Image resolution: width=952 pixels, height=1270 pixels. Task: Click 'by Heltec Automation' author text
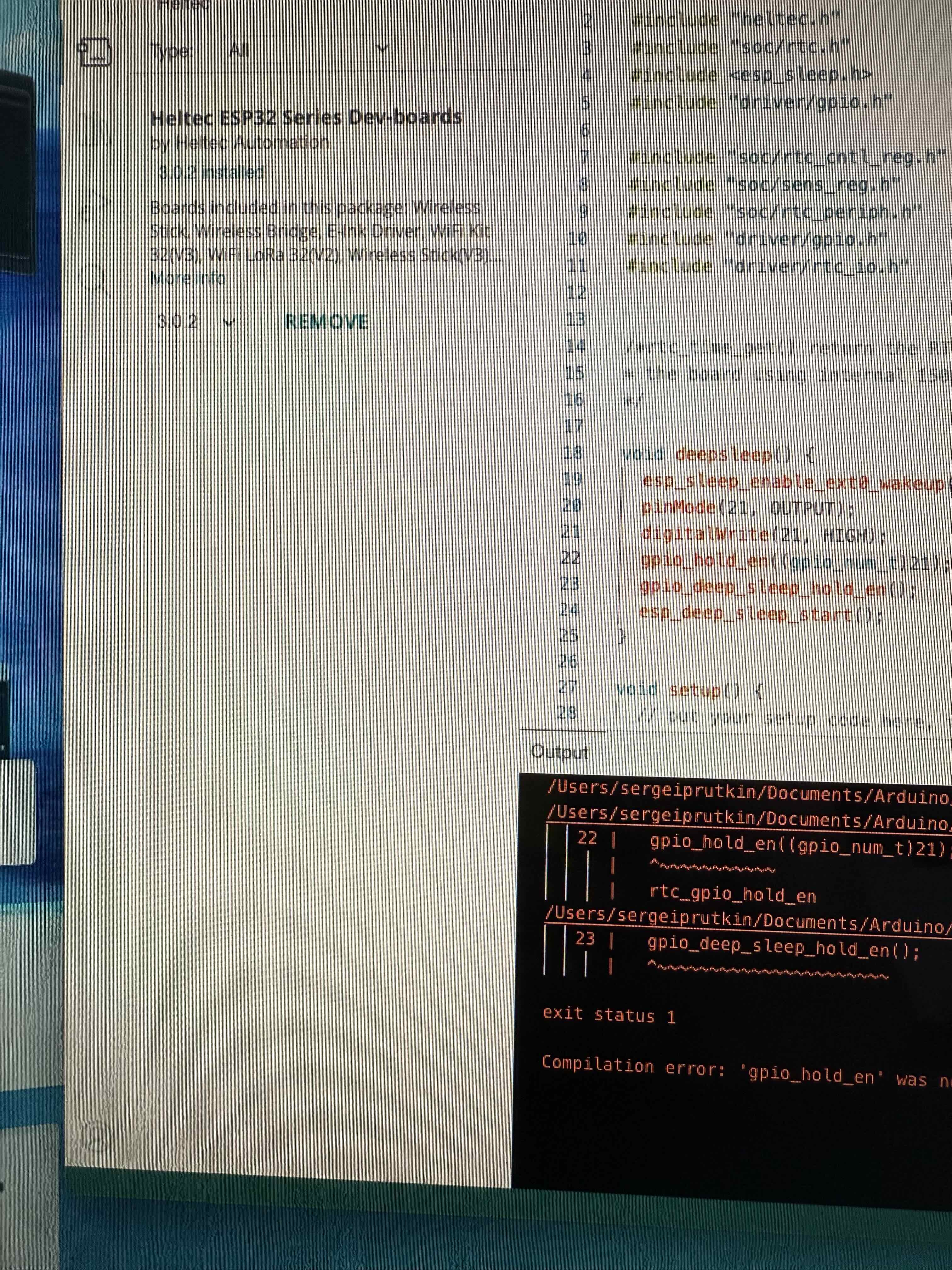tap(240, 142)
